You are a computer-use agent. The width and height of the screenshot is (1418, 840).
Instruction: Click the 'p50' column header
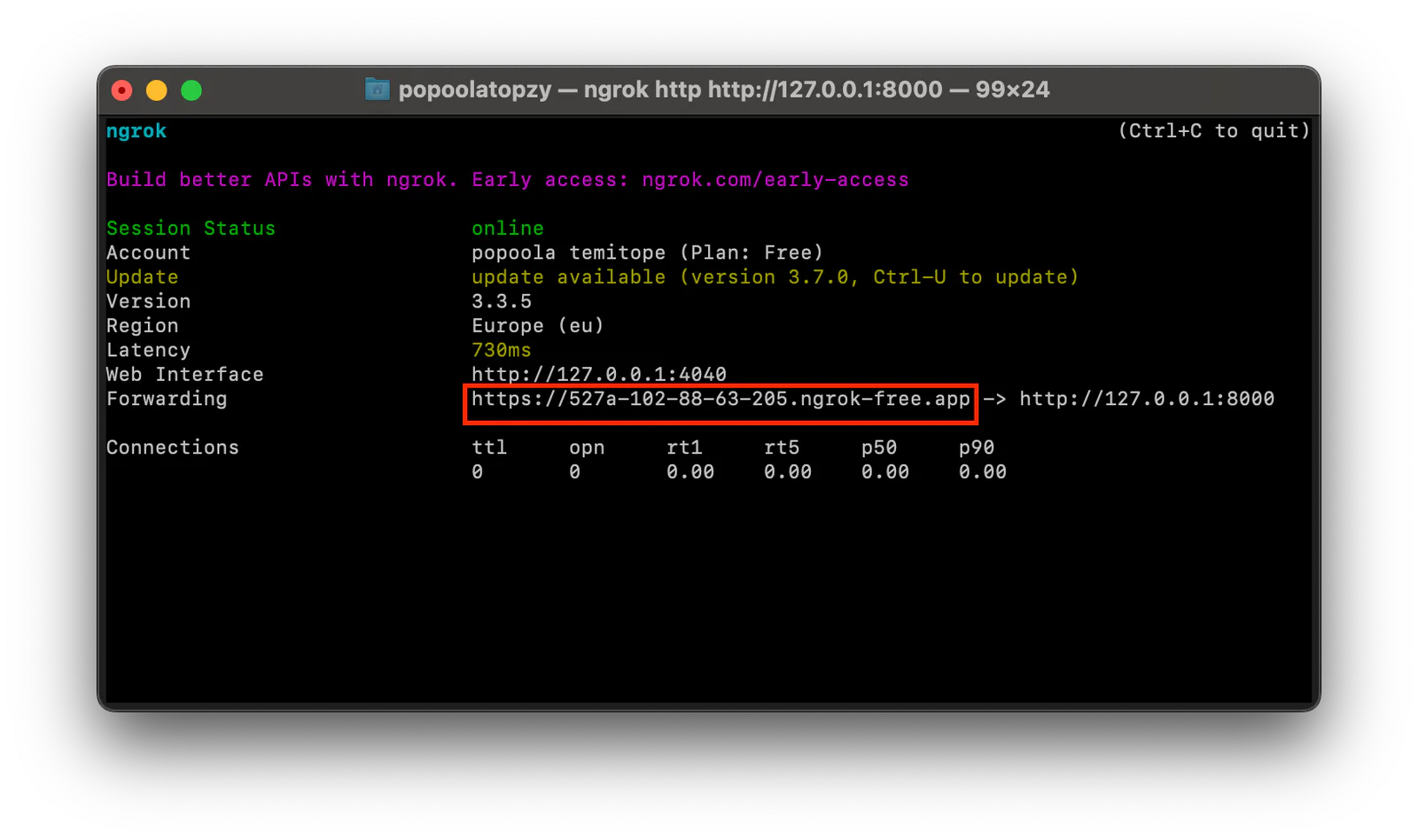click(x=879, y=447)
